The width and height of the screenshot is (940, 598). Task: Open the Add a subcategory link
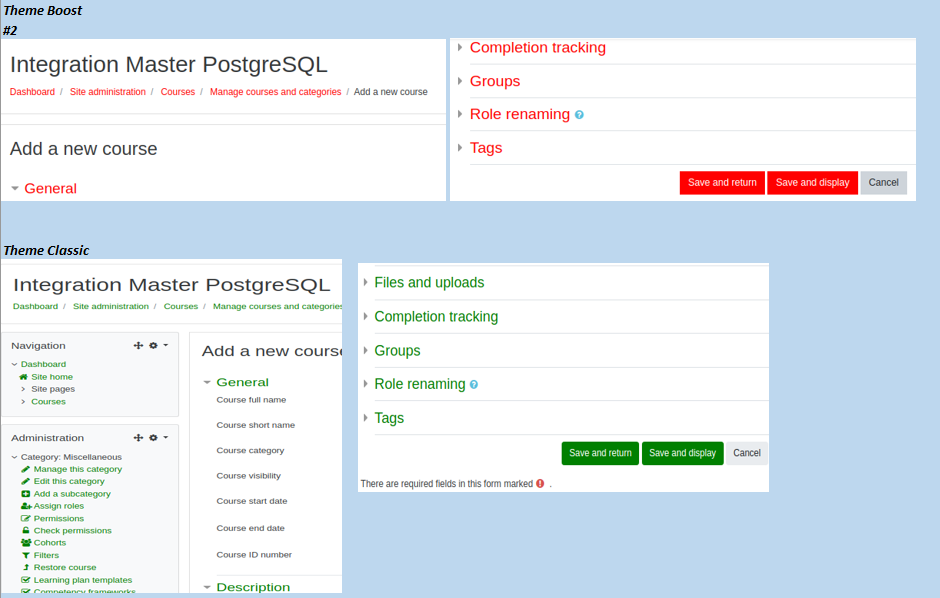point(72,494)
